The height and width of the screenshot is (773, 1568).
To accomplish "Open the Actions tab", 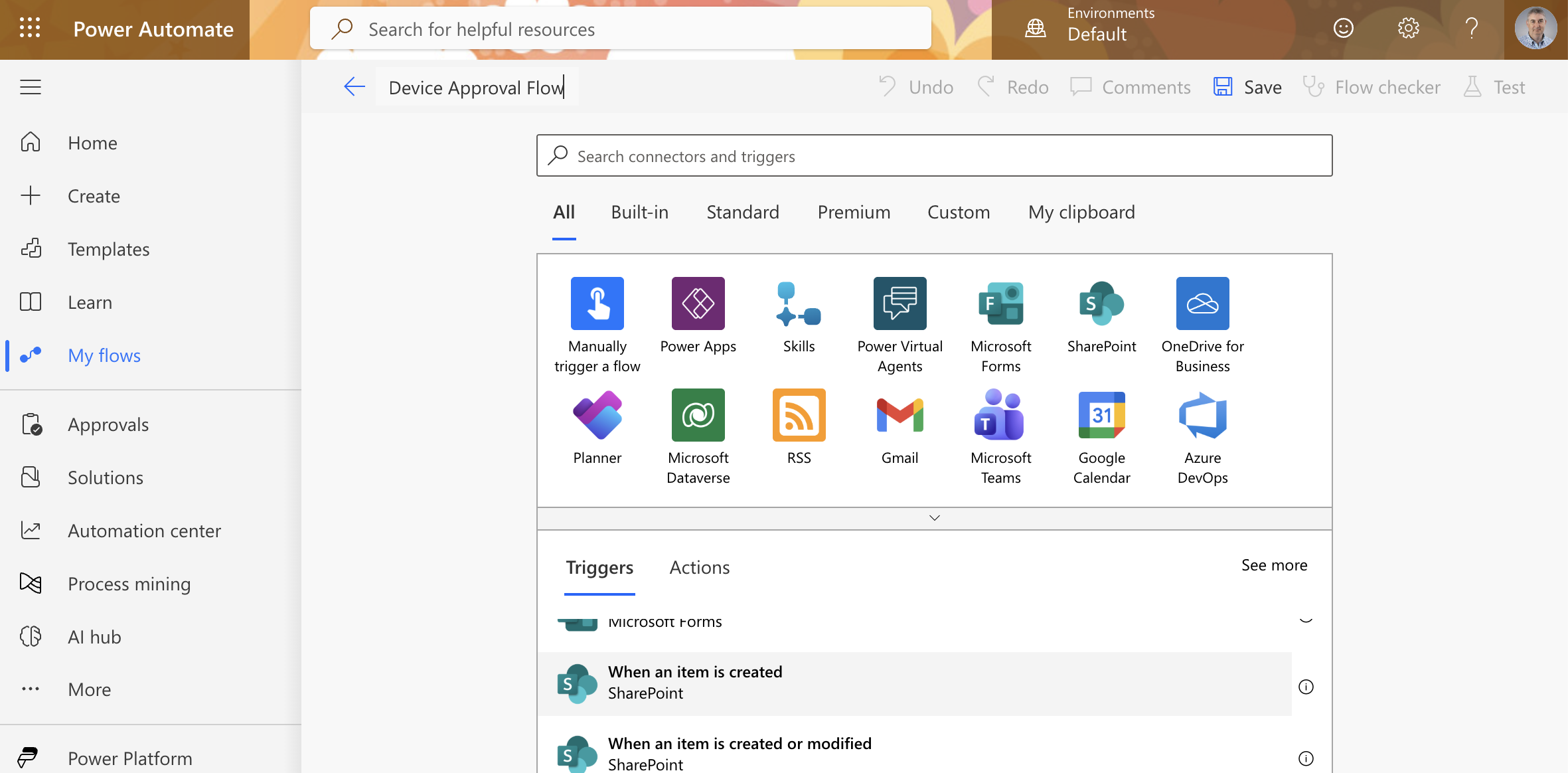I will click(700, 568).
